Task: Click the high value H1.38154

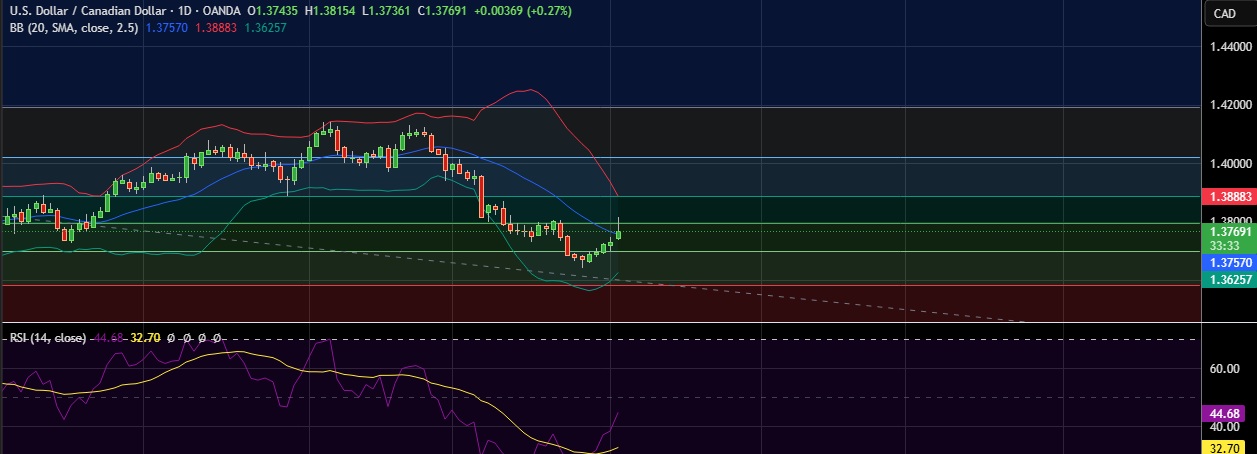Action: point(332,10)
